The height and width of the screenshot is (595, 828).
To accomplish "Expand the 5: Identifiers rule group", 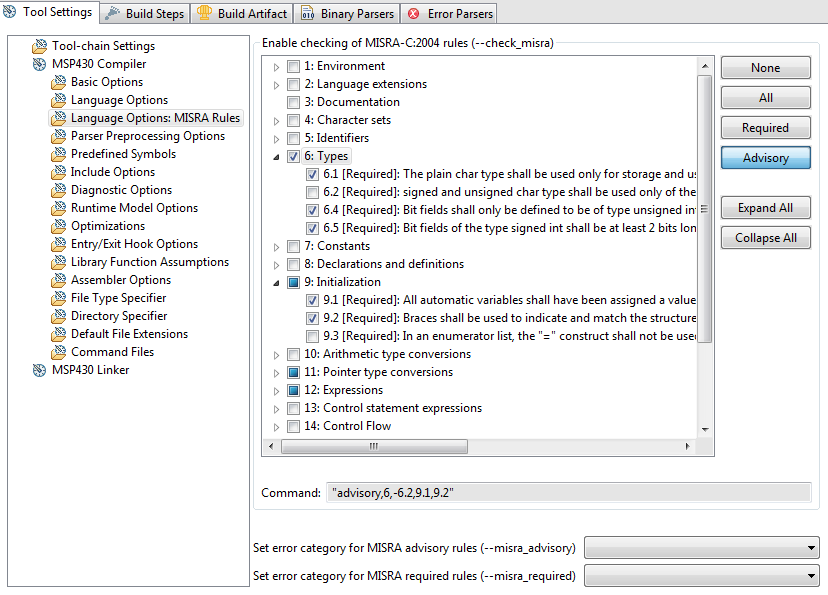I will 276,139.
